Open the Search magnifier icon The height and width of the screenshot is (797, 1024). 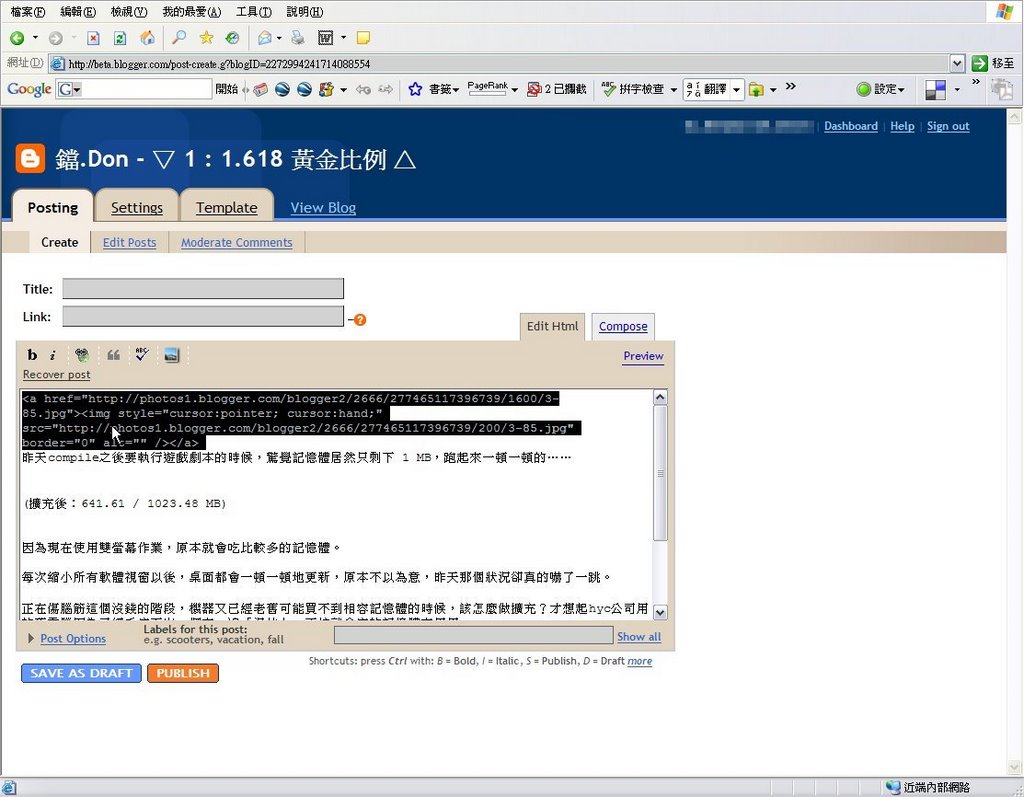coord(178,38)
